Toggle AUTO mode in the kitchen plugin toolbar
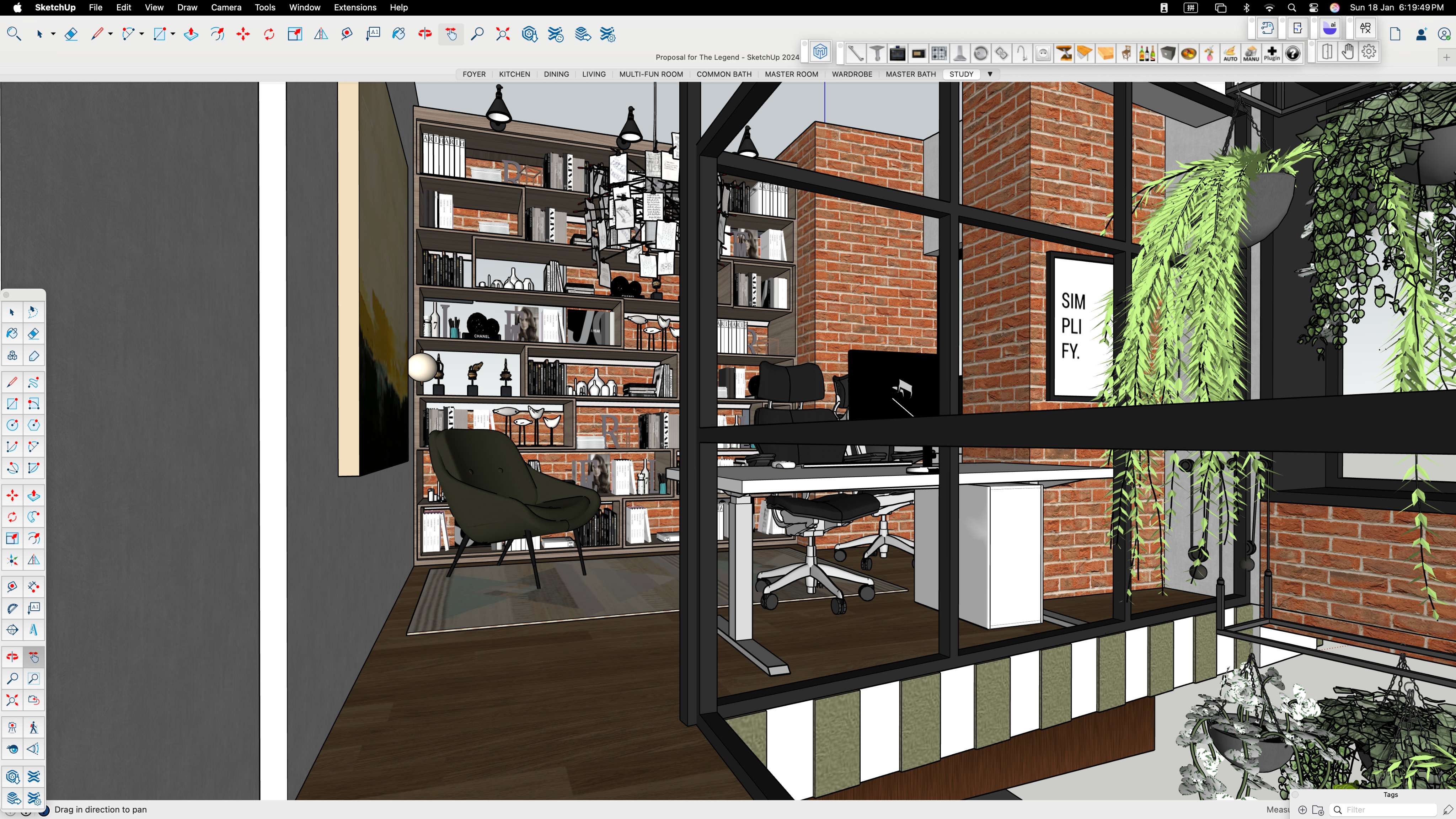 1230,54
